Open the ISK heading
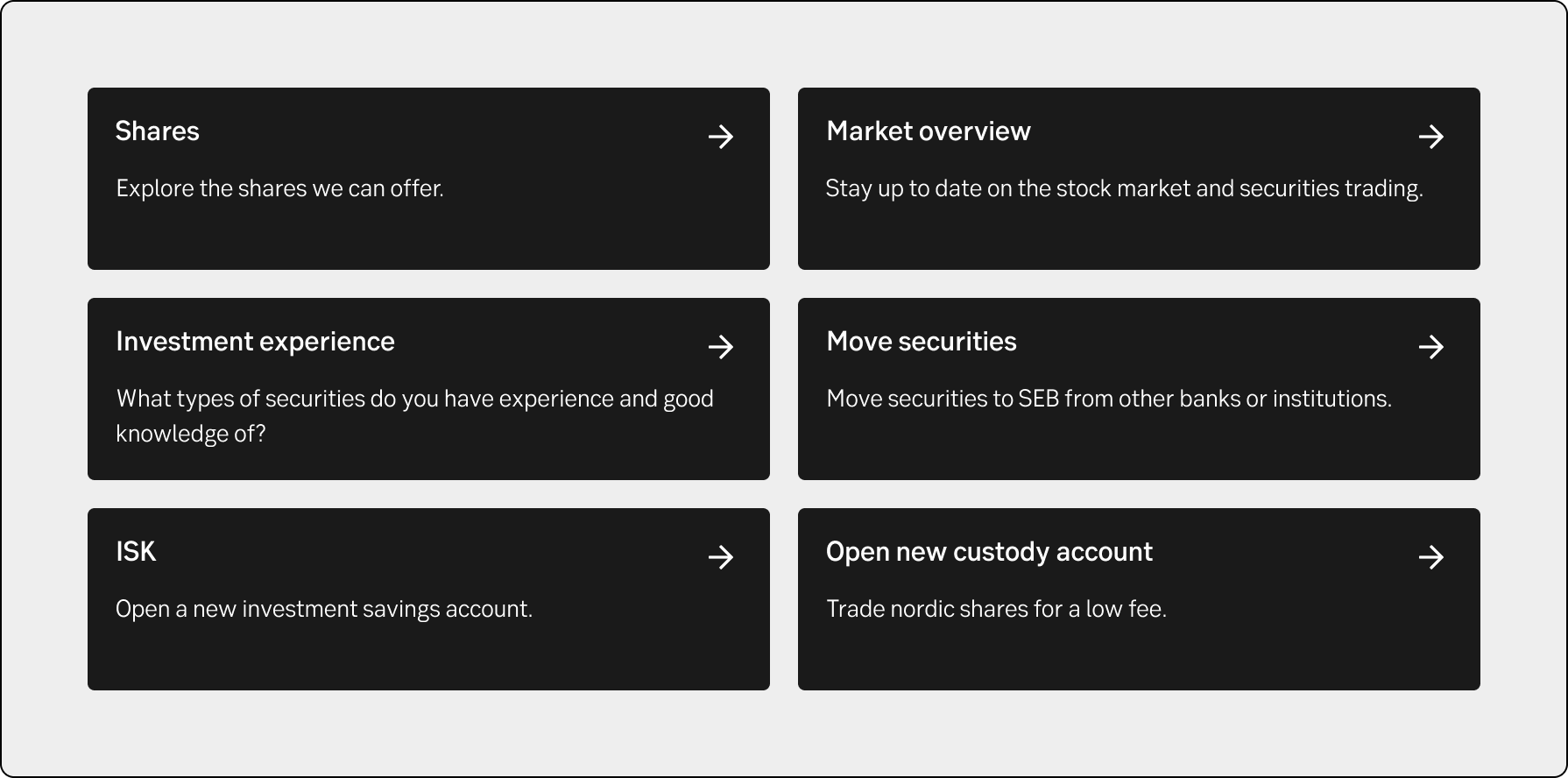This screenshot has height=778, width=1568. 136,552
